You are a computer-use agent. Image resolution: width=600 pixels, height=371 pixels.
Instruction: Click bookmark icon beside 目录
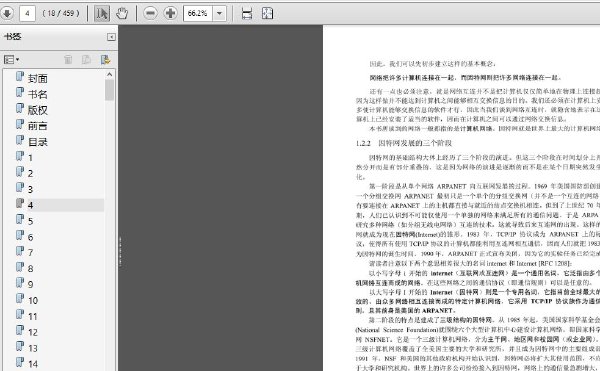tap(20, 140)
